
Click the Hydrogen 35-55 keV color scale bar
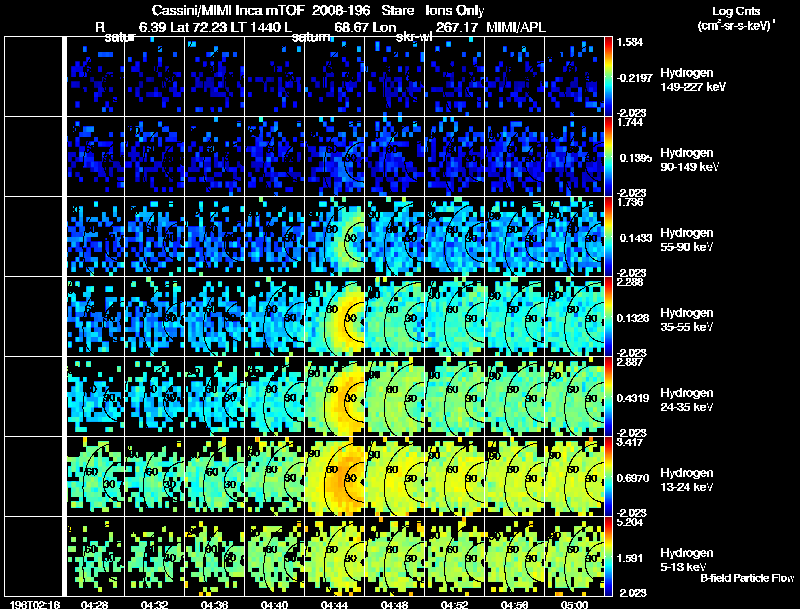coord(608,316)
